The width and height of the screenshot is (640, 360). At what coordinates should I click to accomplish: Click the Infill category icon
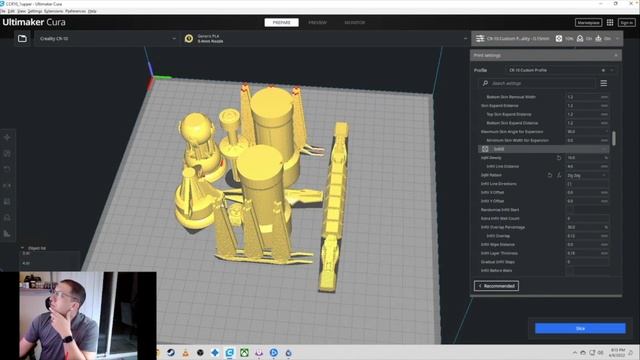(485, 149)
